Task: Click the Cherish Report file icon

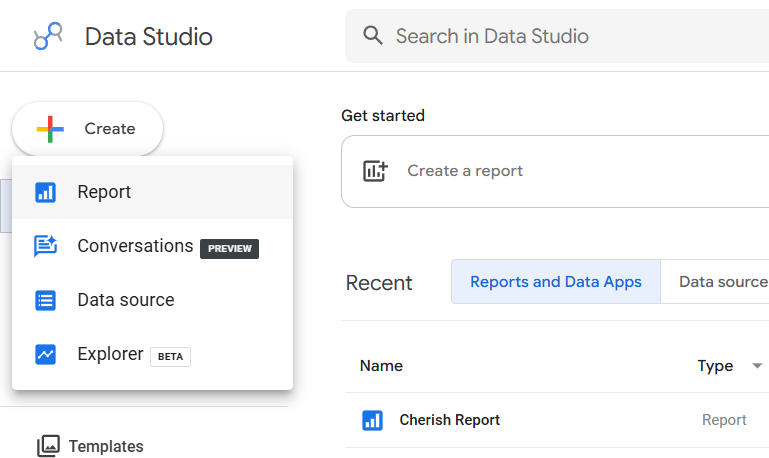Action: pyautogui.click(x=372, y=420)
